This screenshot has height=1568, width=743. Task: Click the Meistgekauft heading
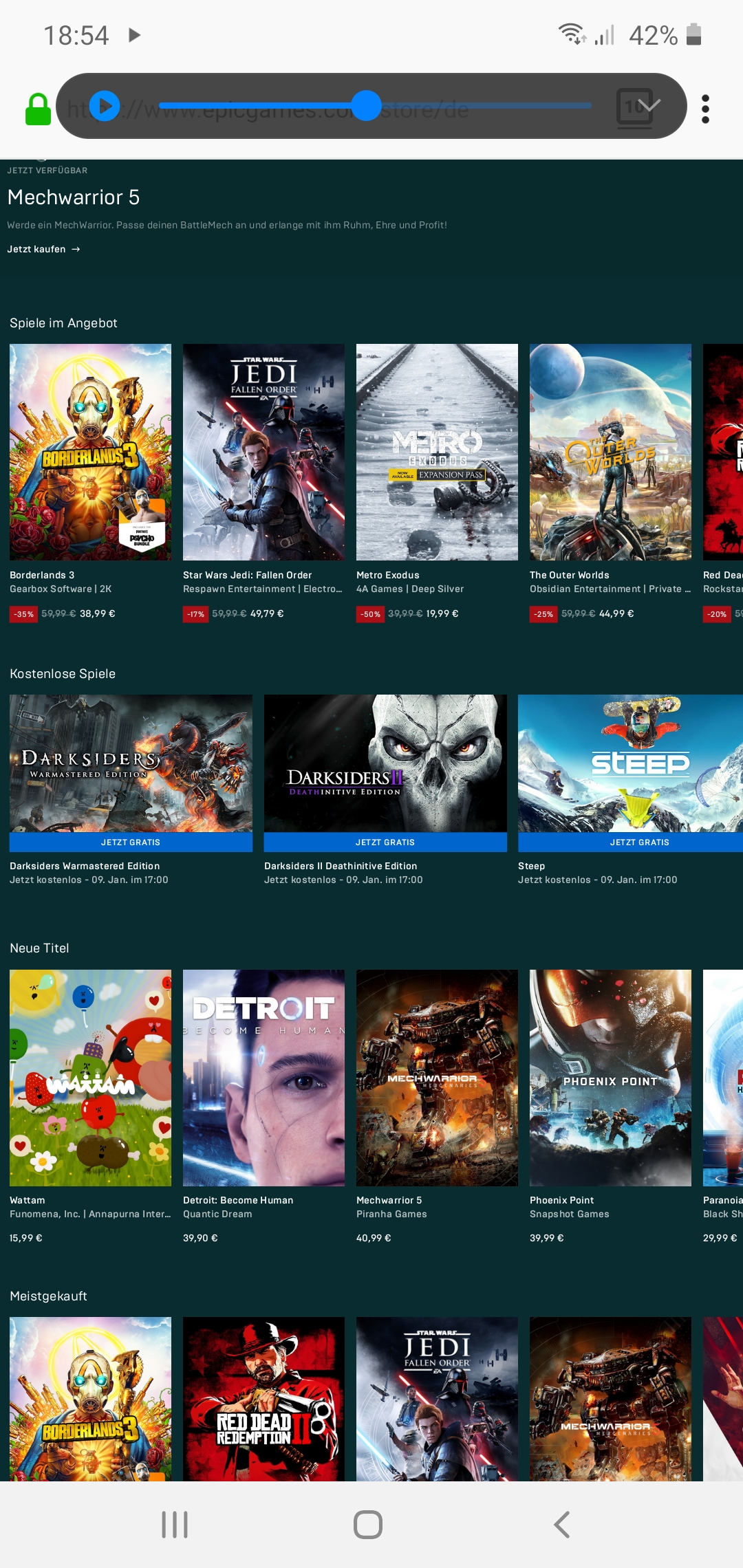tap(48, 1296)
